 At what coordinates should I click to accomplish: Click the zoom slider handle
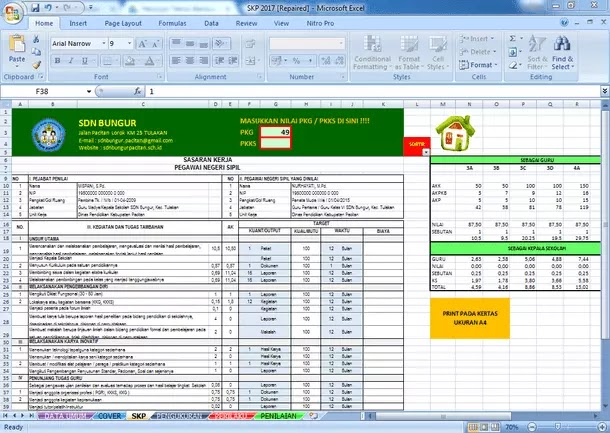(x=557, y=427)
